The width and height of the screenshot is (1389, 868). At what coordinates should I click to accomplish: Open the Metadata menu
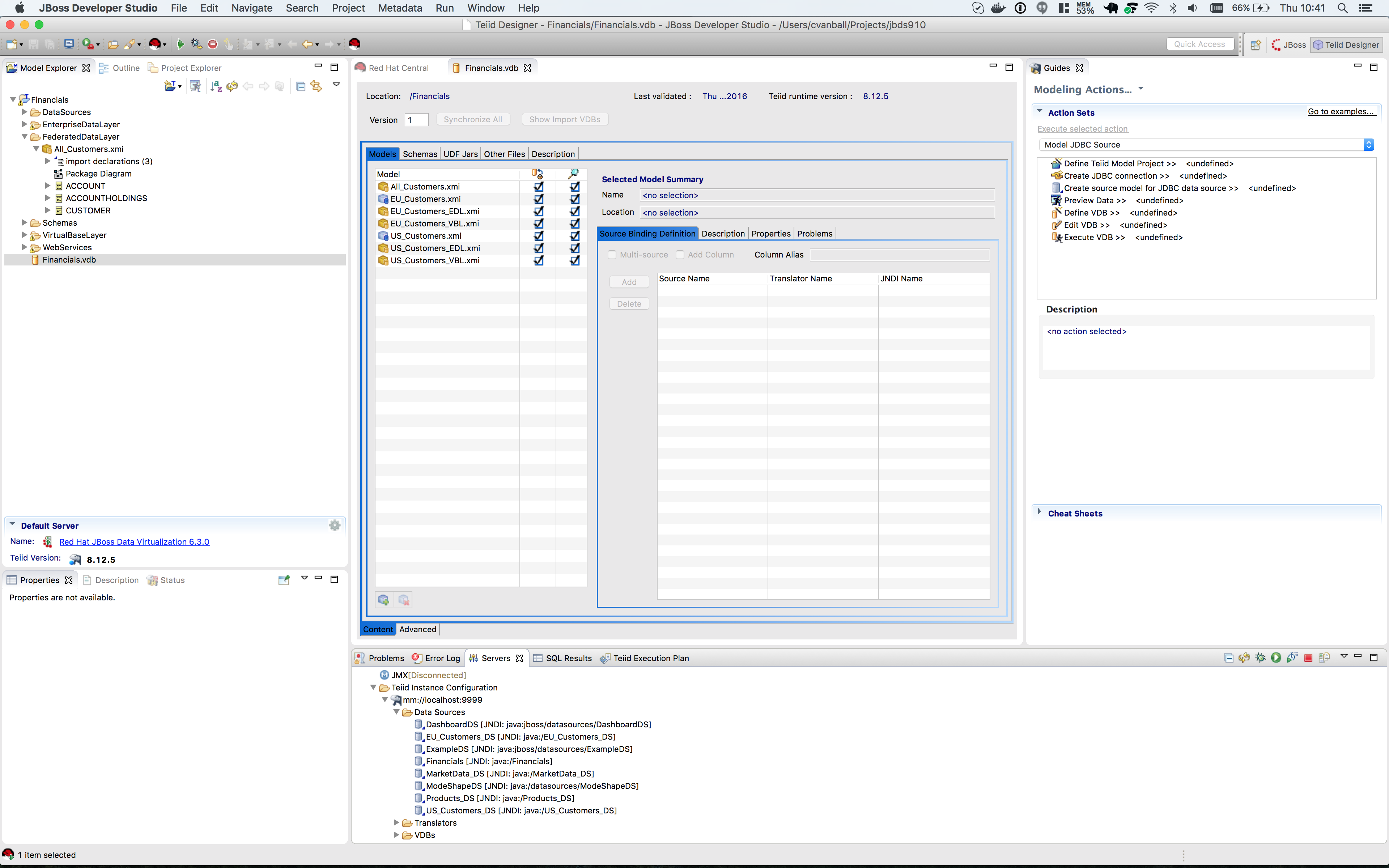click(399, 8)
